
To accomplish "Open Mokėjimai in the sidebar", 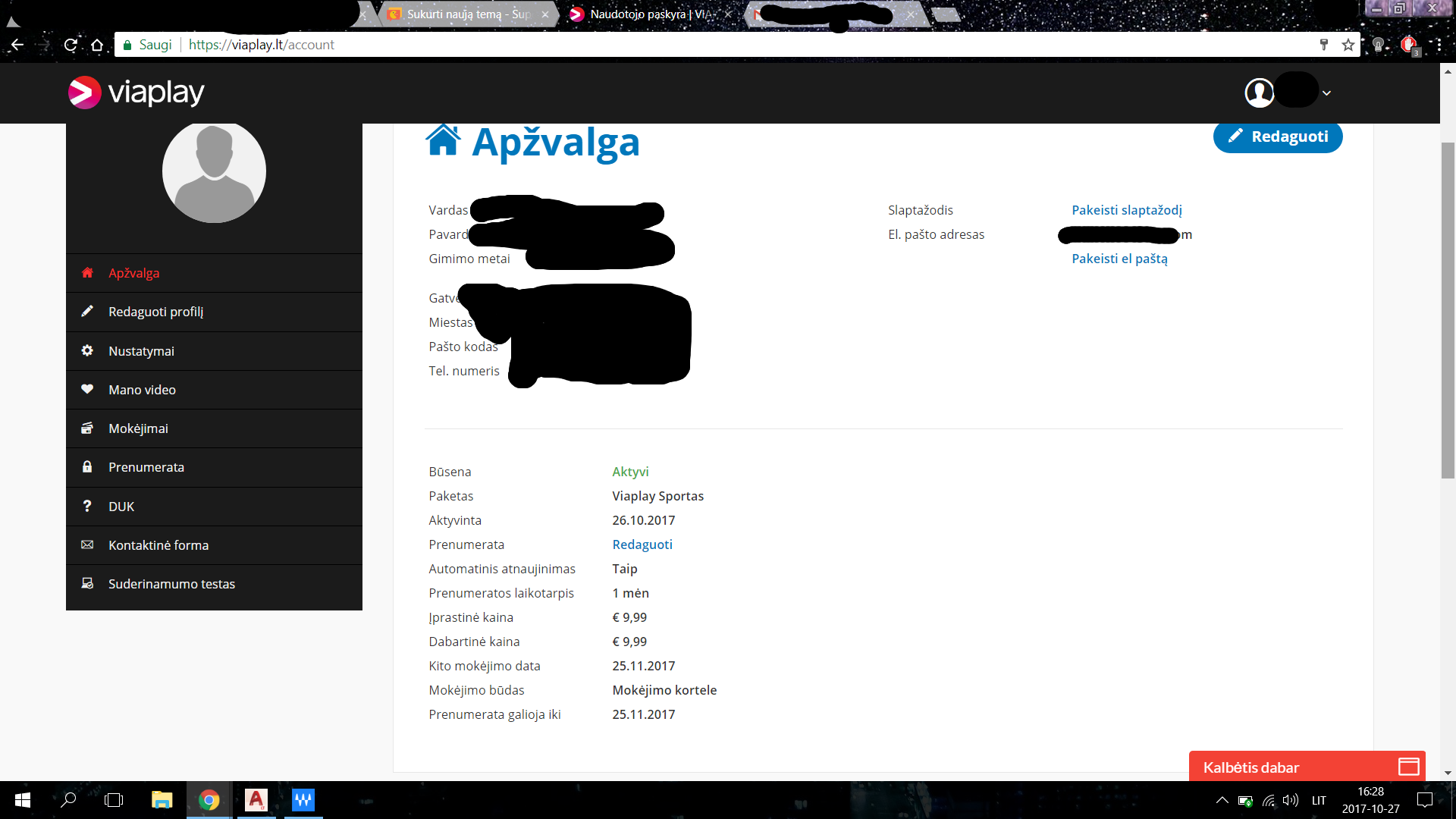I will tap(214, 428).
